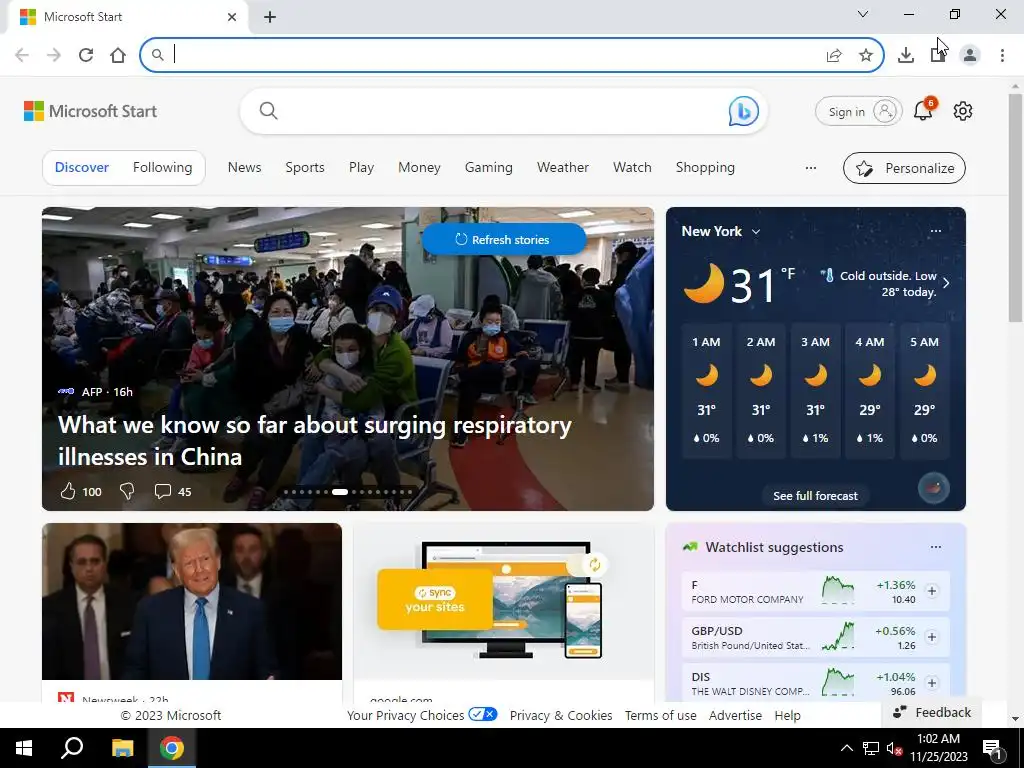
Task: Bookmark this page with the star icon
Action: (866, 56)
